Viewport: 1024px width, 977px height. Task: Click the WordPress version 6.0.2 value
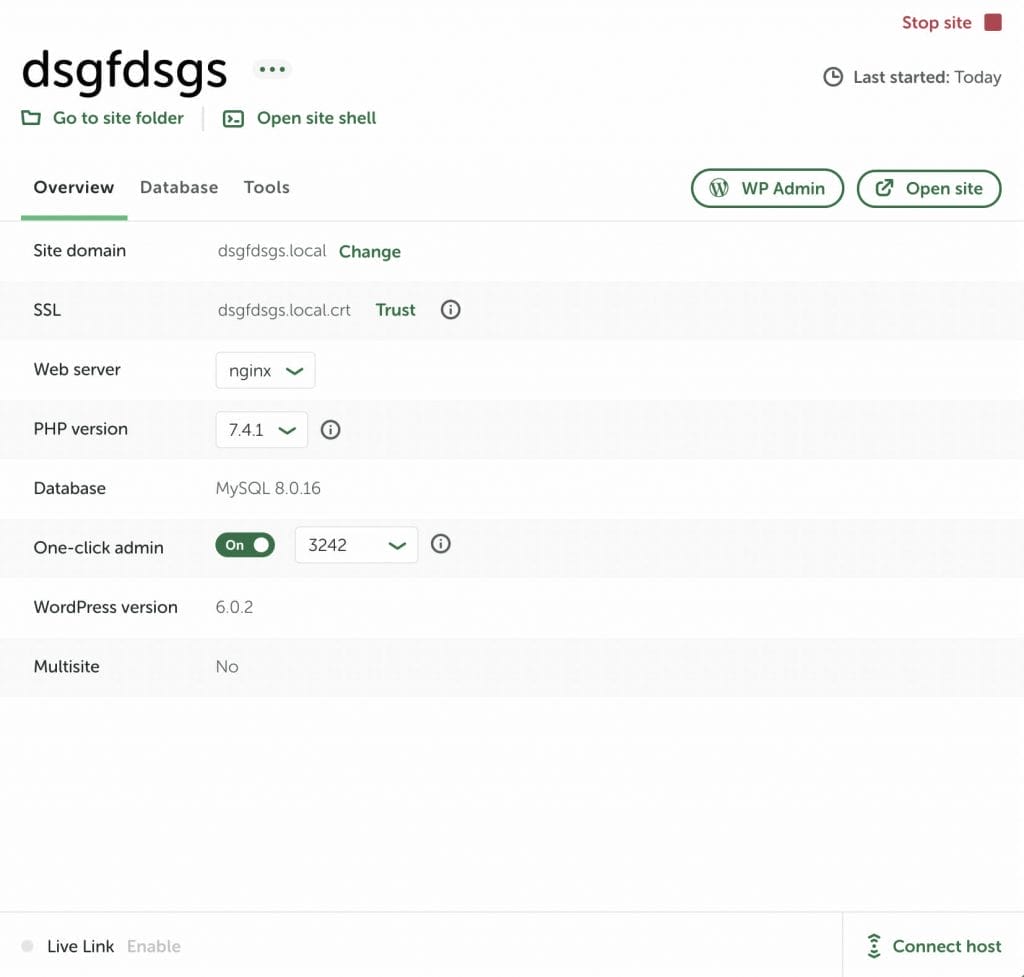coord(234,607)
